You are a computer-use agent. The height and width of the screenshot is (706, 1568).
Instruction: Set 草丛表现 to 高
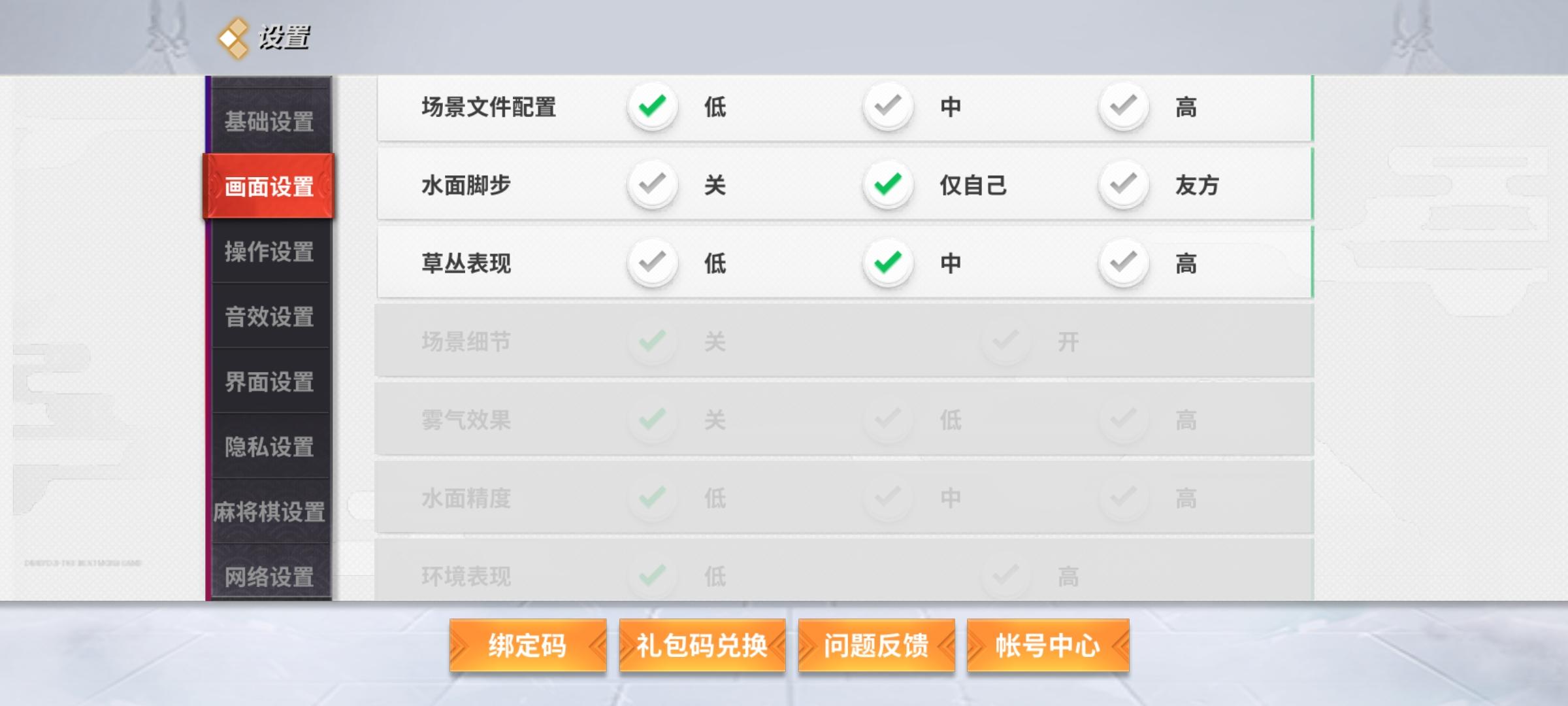point(1124,263)
